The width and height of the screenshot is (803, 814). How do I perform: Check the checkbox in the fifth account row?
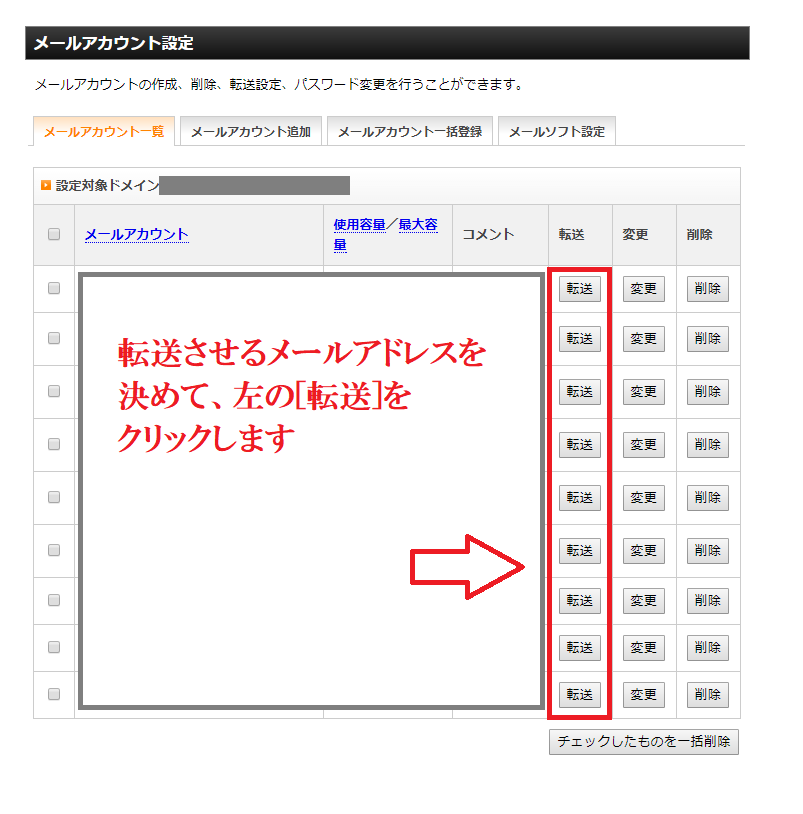click(x=54, y=497)
